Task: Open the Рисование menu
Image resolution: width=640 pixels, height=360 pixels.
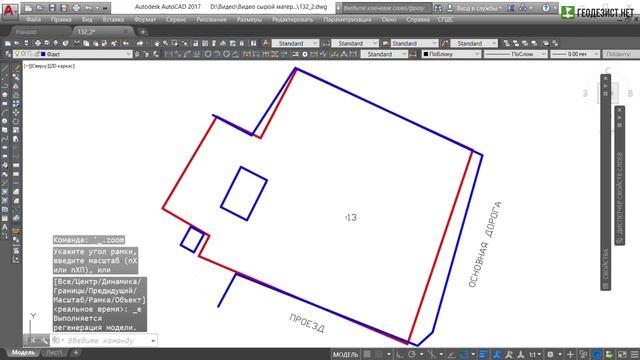Action: [211, 20]
